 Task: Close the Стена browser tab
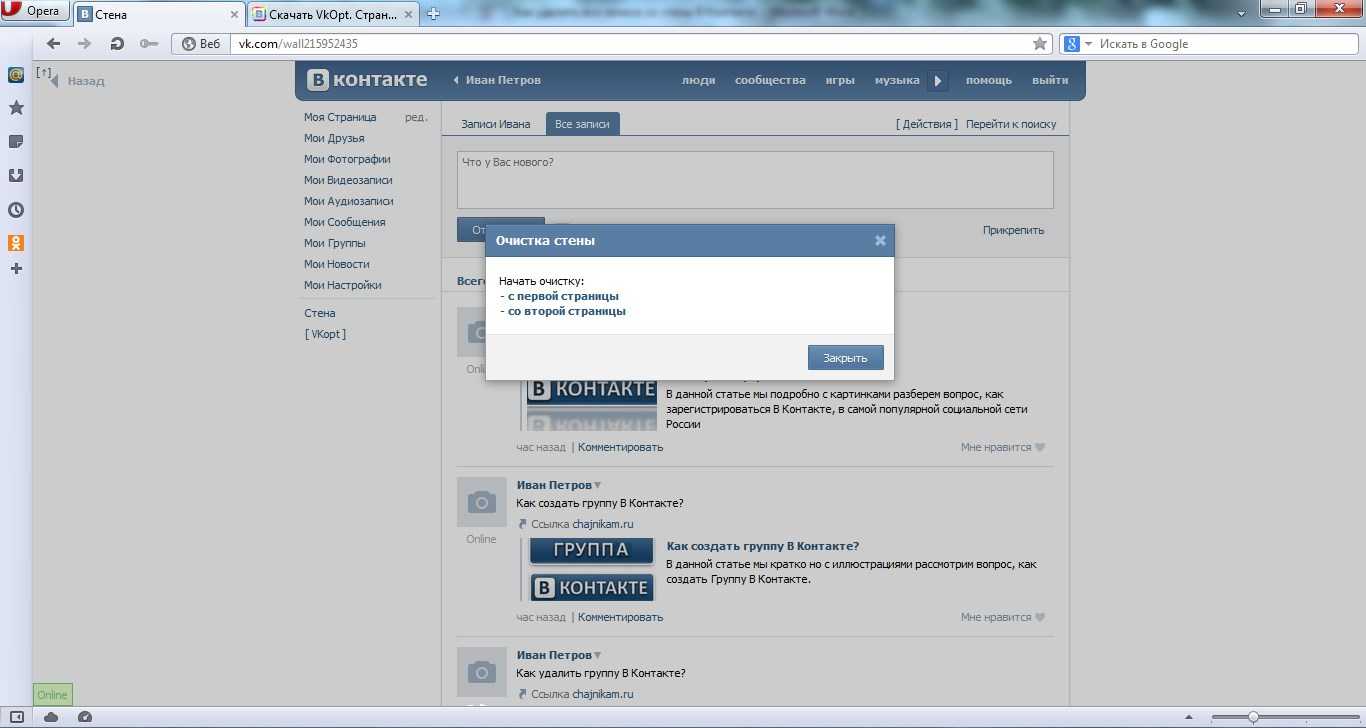[235, 14]
